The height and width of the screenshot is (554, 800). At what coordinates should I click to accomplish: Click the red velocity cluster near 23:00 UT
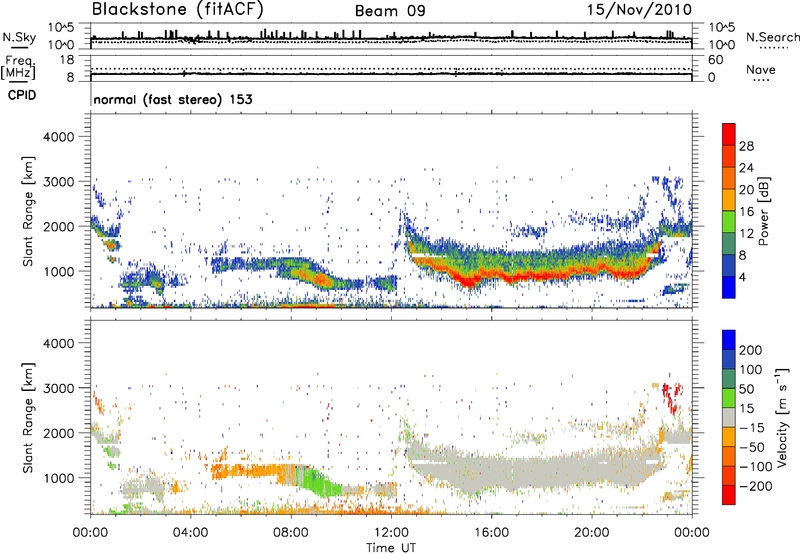coord(672,397)
